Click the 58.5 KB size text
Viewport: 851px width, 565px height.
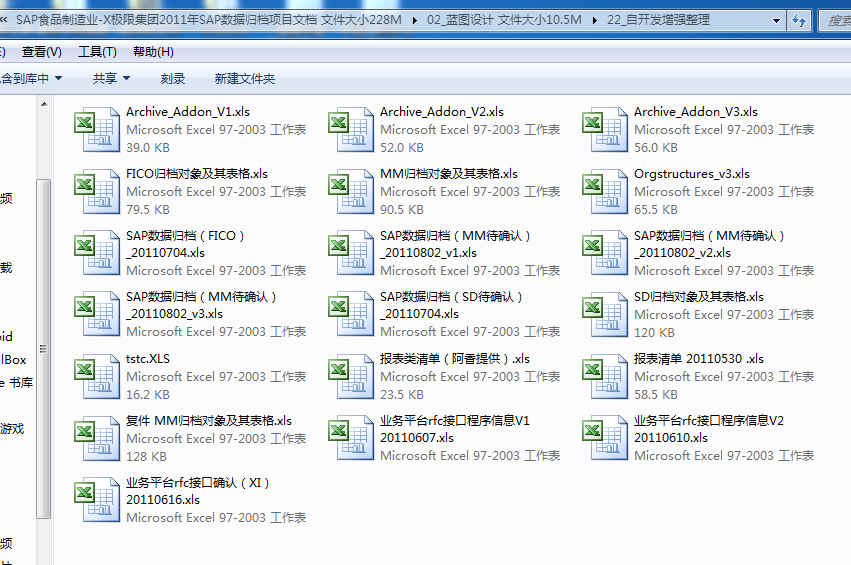pos(656,395)
